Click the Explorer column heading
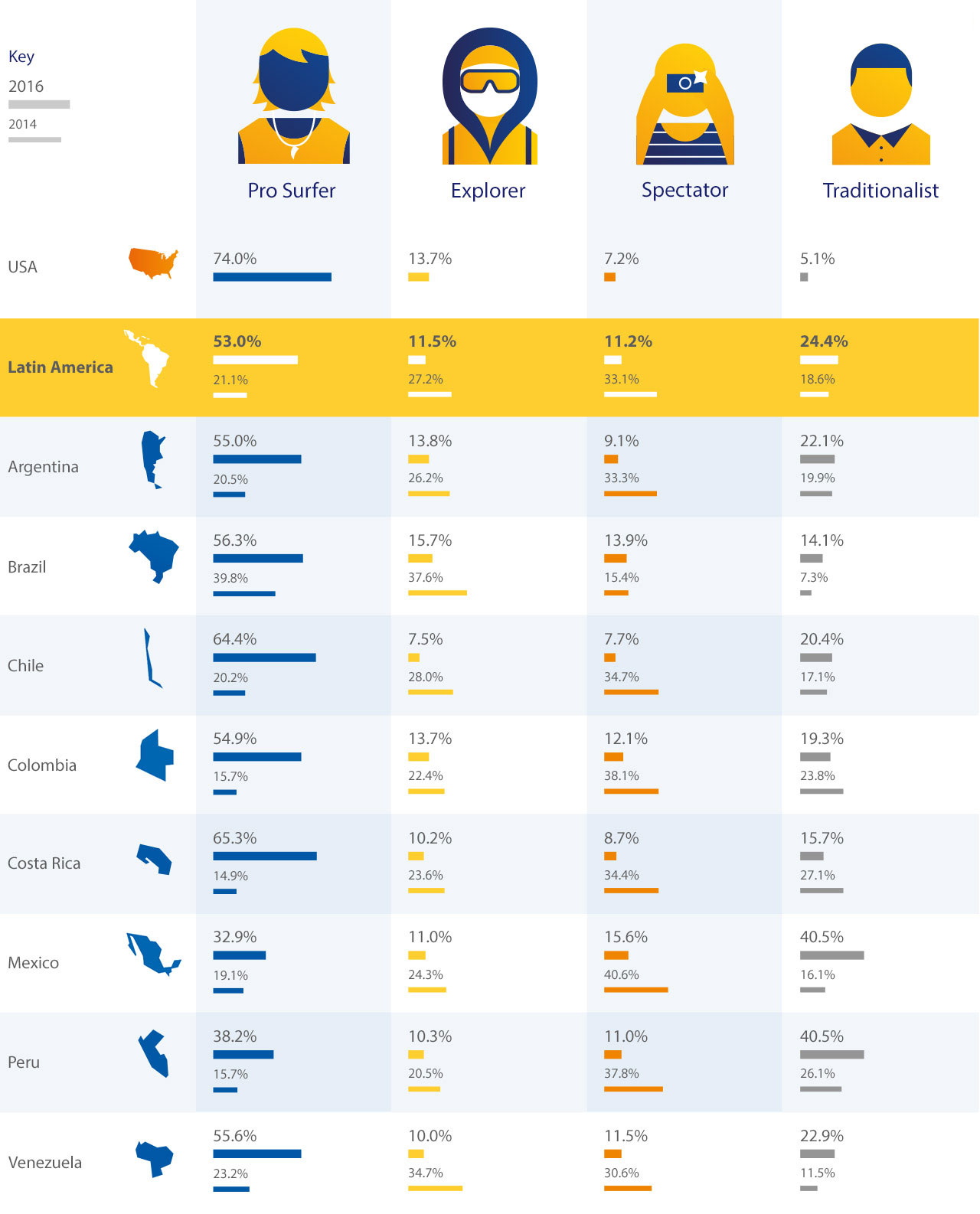 click(x=488, y=191)
